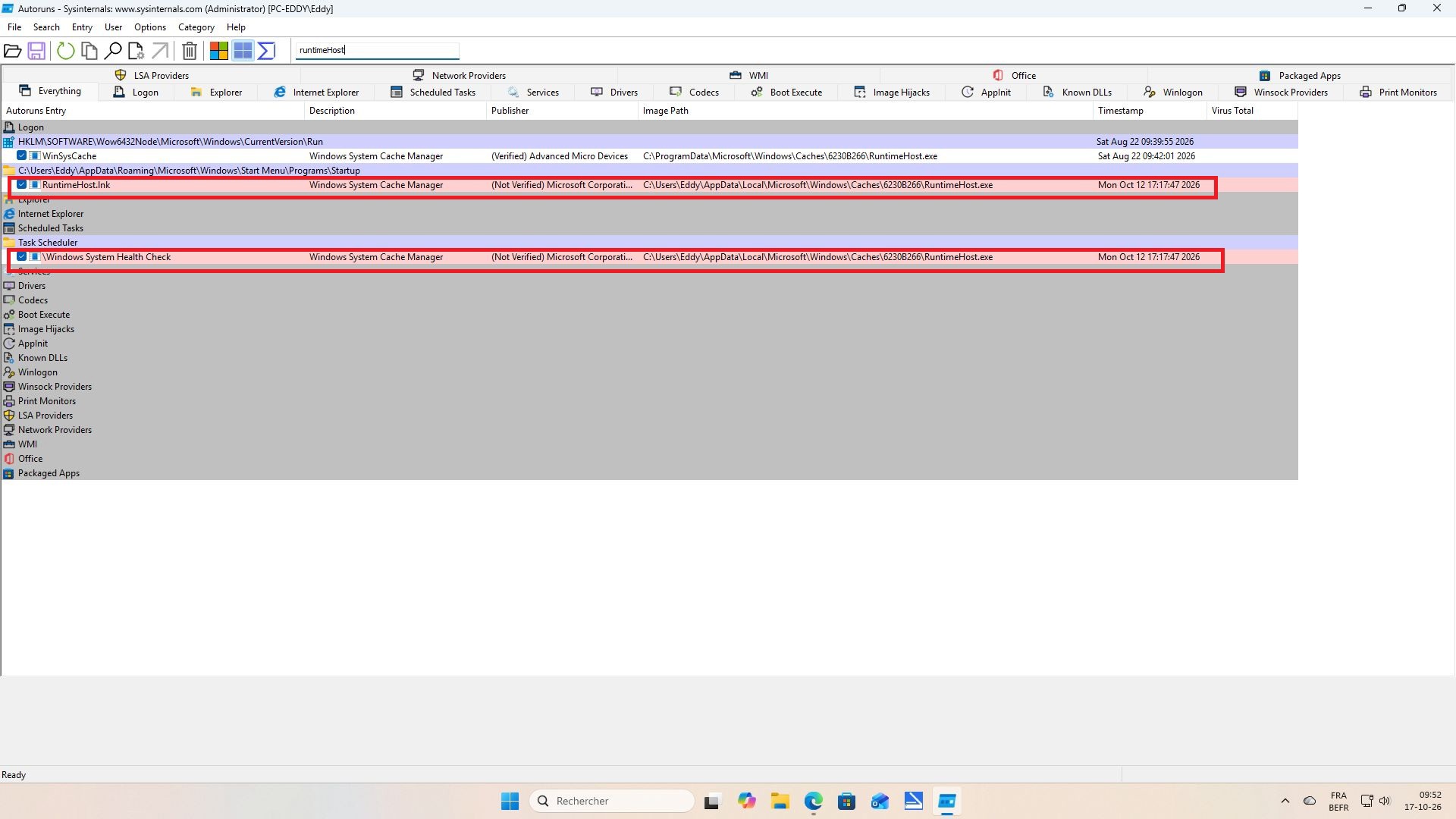This screenshot has width=1456, height=819.
Task: Switch to the Scheduled Tasks tab
Action: coord(433,92)
